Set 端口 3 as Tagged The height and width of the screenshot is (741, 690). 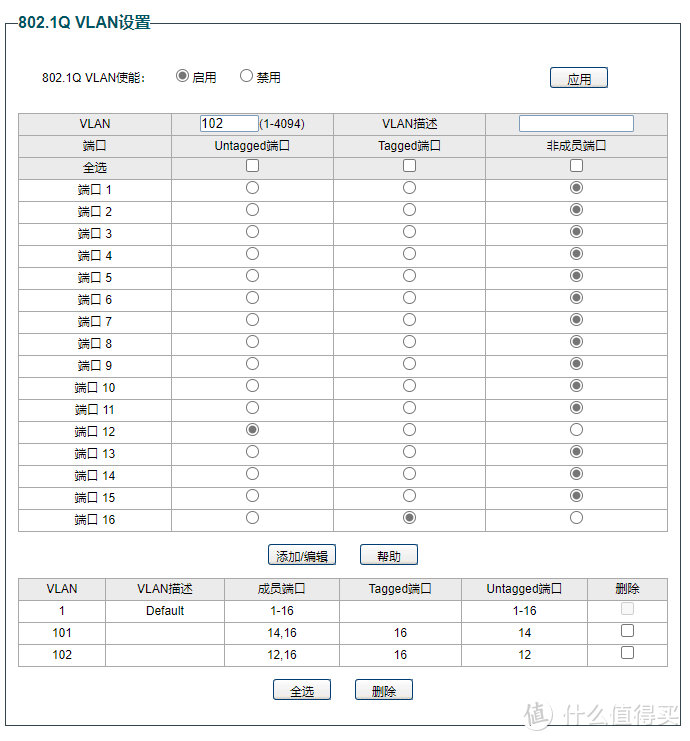409,232
